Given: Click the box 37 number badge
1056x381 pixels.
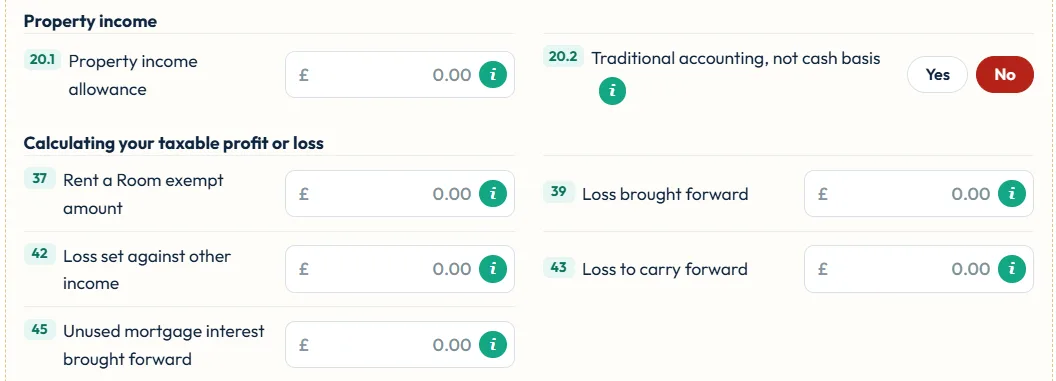Looking at the screenshot, I should (39, 179).
